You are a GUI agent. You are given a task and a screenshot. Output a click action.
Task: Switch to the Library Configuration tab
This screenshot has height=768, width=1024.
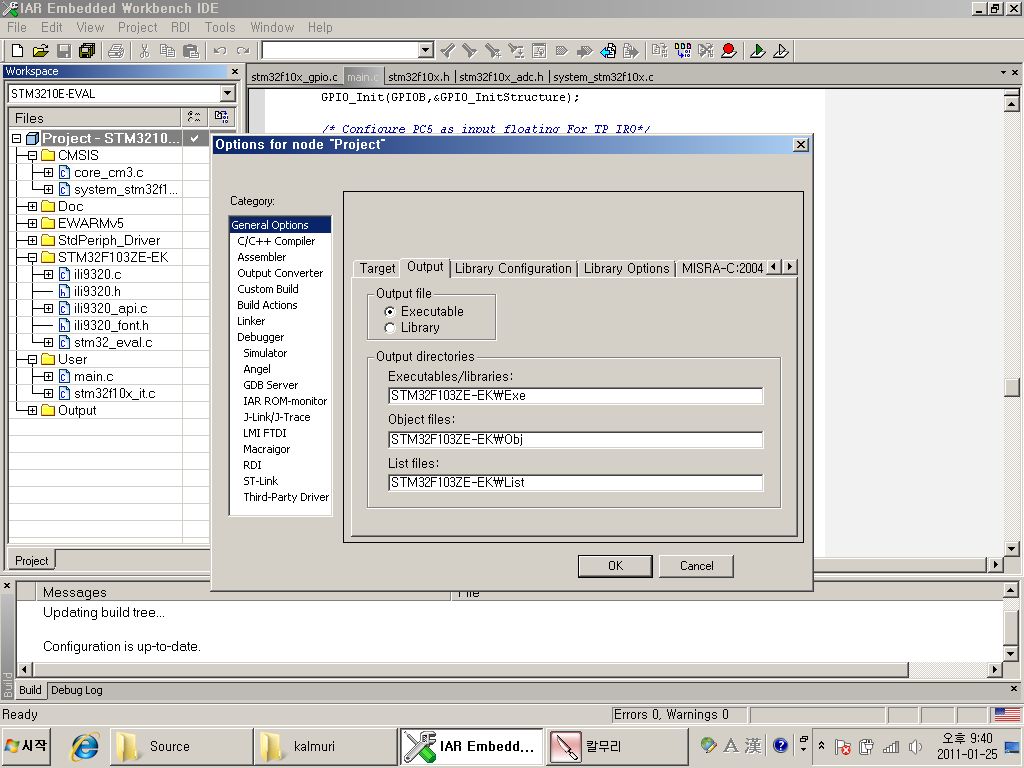[513, 268]
